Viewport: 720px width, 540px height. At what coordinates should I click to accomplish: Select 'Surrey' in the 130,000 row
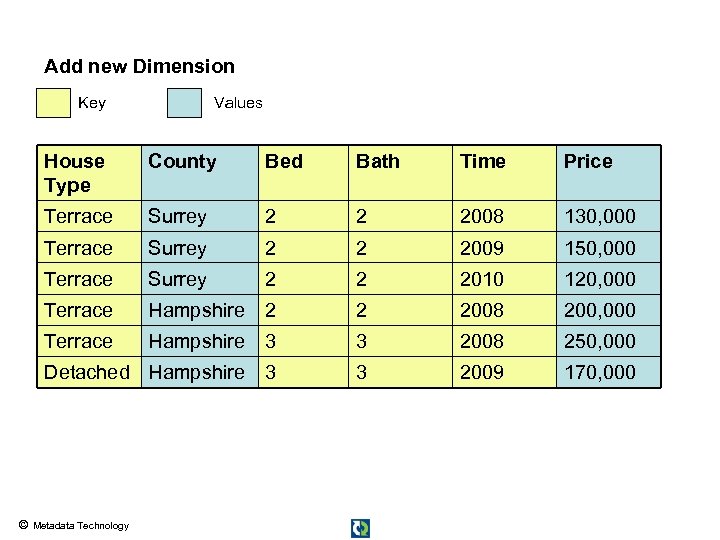coord(200,216)
